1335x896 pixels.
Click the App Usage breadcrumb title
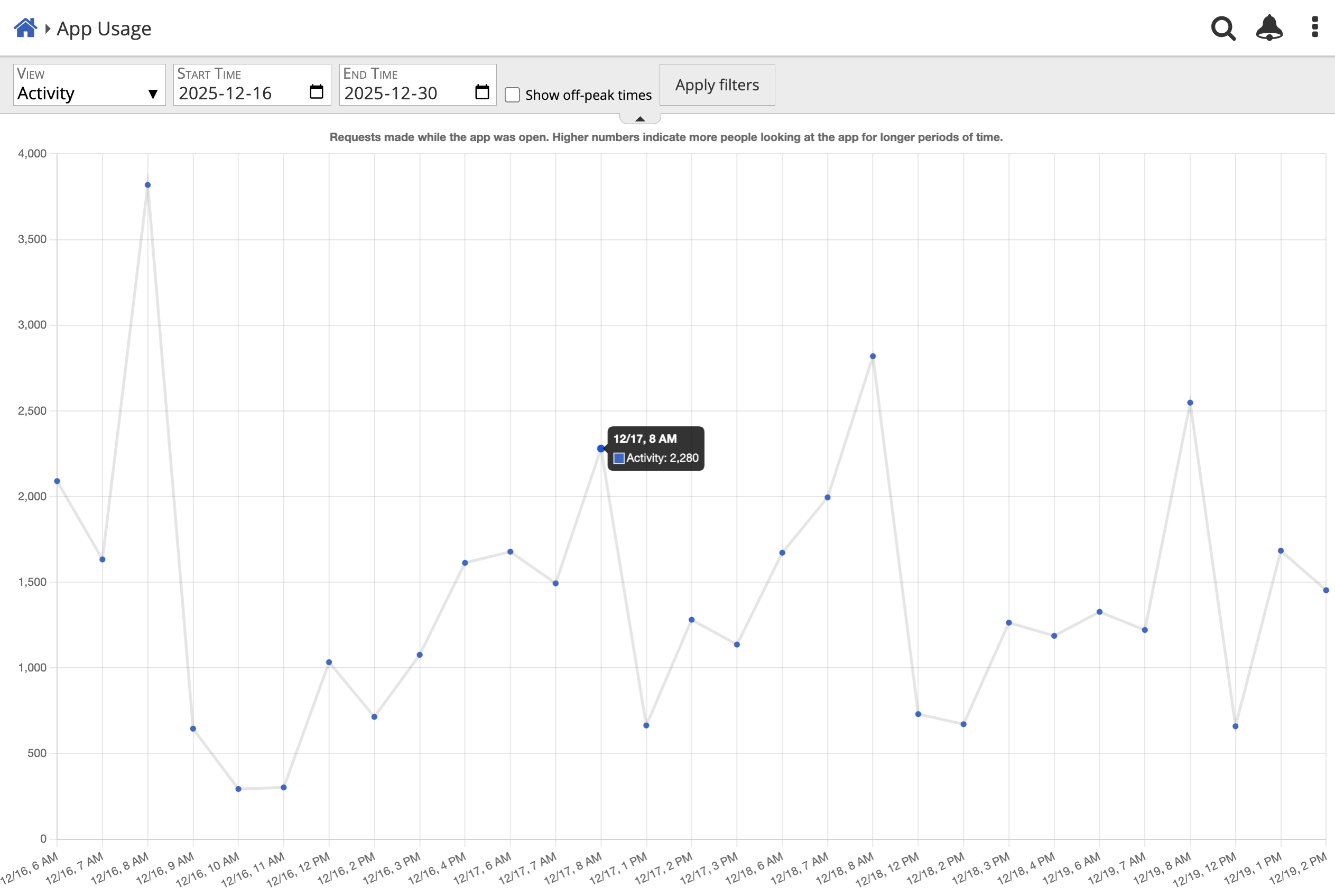click(x=104, y=29)
